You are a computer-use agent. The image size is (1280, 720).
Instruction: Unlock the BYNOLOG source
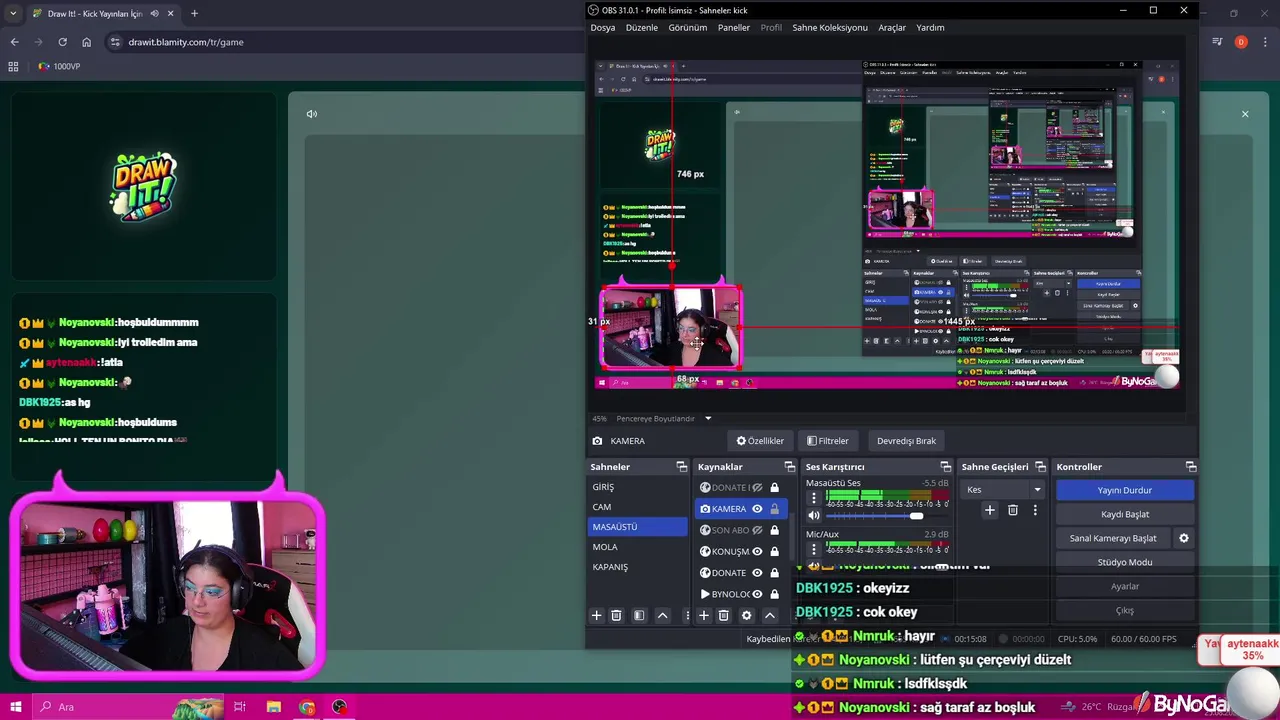[x=774, y=594]
